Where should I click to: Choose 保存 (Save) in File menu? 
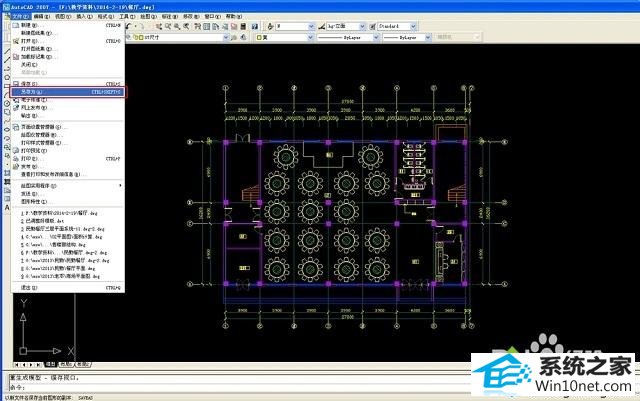(x=67, y=84)
